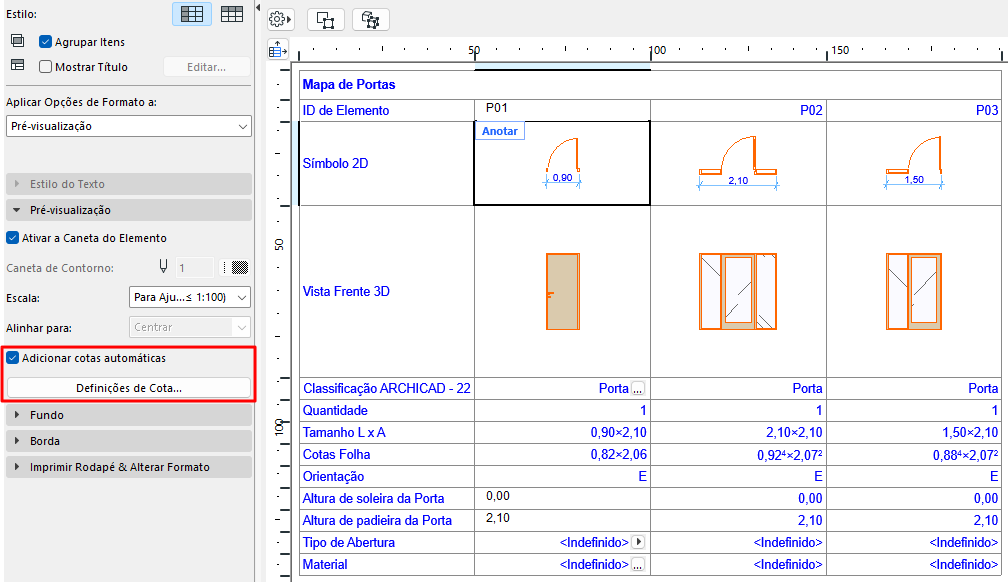The image size is (1008, 582).
Task: Click the table orientation icon beside the ruler
Action: (278, 49)
